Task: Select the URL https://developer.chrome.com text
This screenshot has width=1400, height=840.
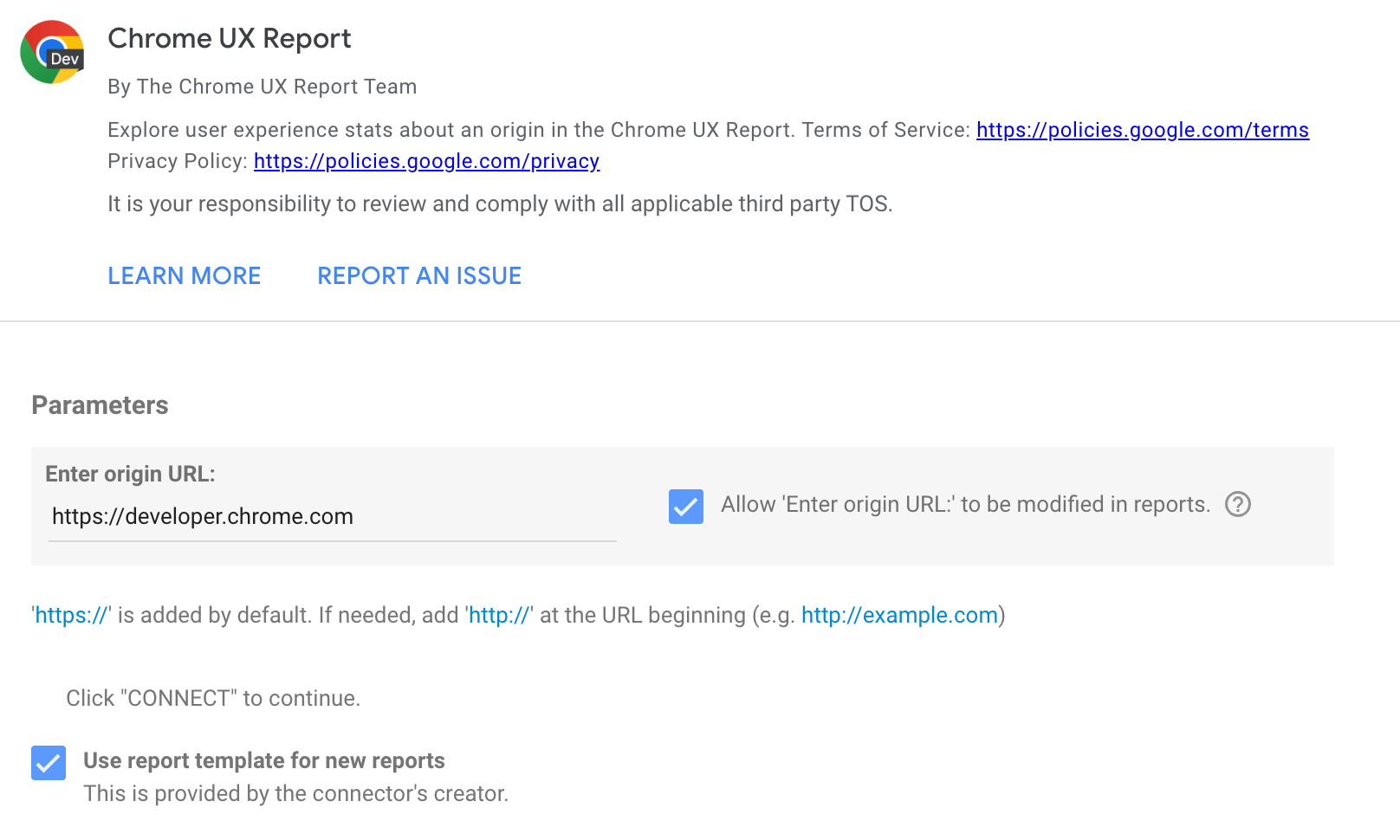Action: pos(202,516)
